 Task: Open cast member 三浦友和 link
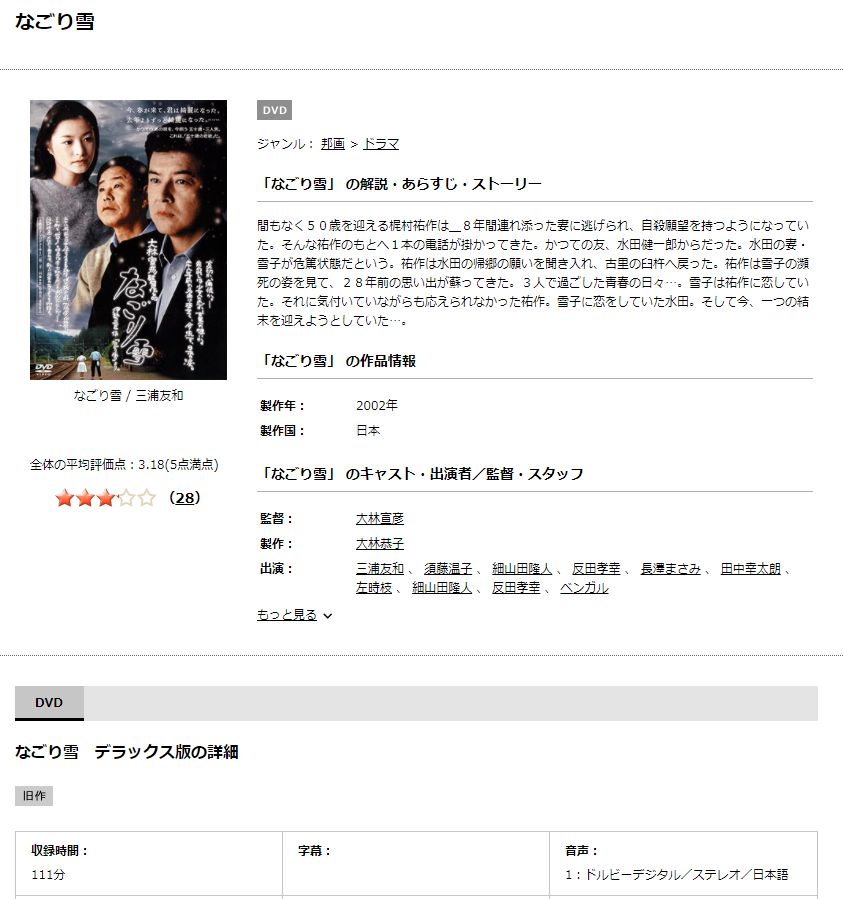click(x=380, y=569)
